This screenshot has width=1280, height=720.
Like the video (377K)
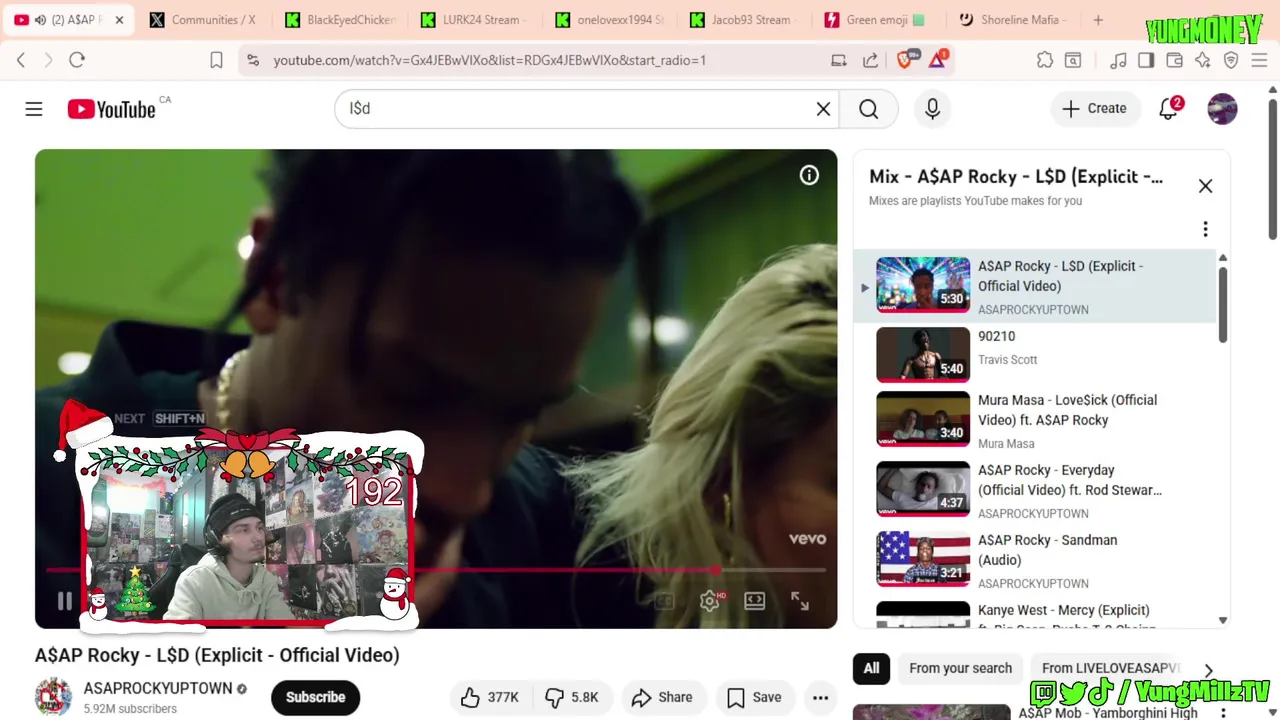(490, 697)
